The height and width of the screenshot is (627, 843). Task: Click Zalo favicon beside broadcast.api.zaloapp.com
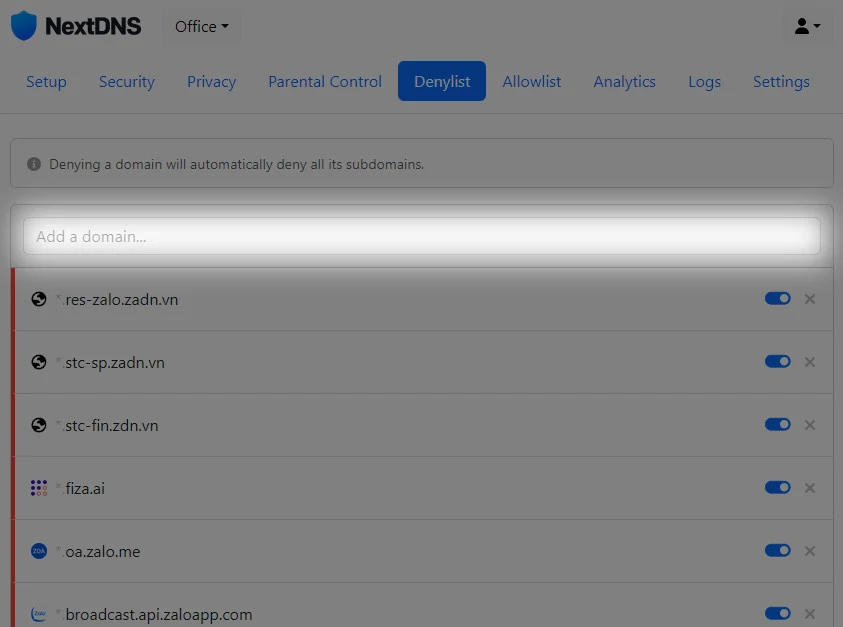click(x=39, y=614)
